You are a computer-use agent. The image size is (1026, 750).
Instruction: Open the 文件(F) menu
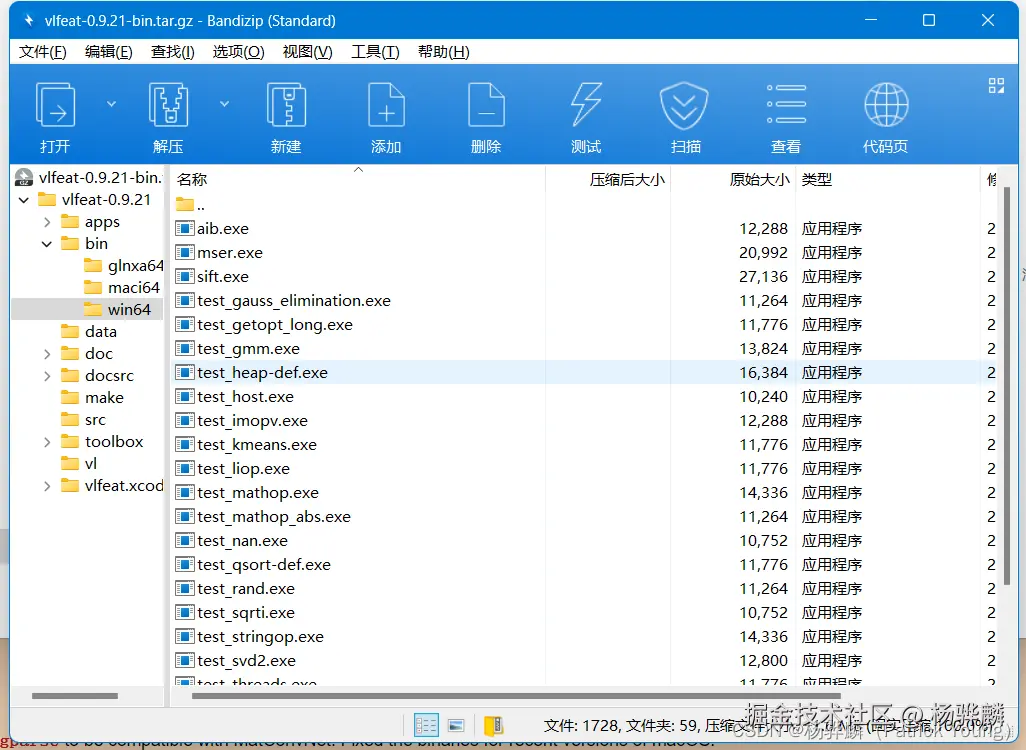(x=43, y=52)
